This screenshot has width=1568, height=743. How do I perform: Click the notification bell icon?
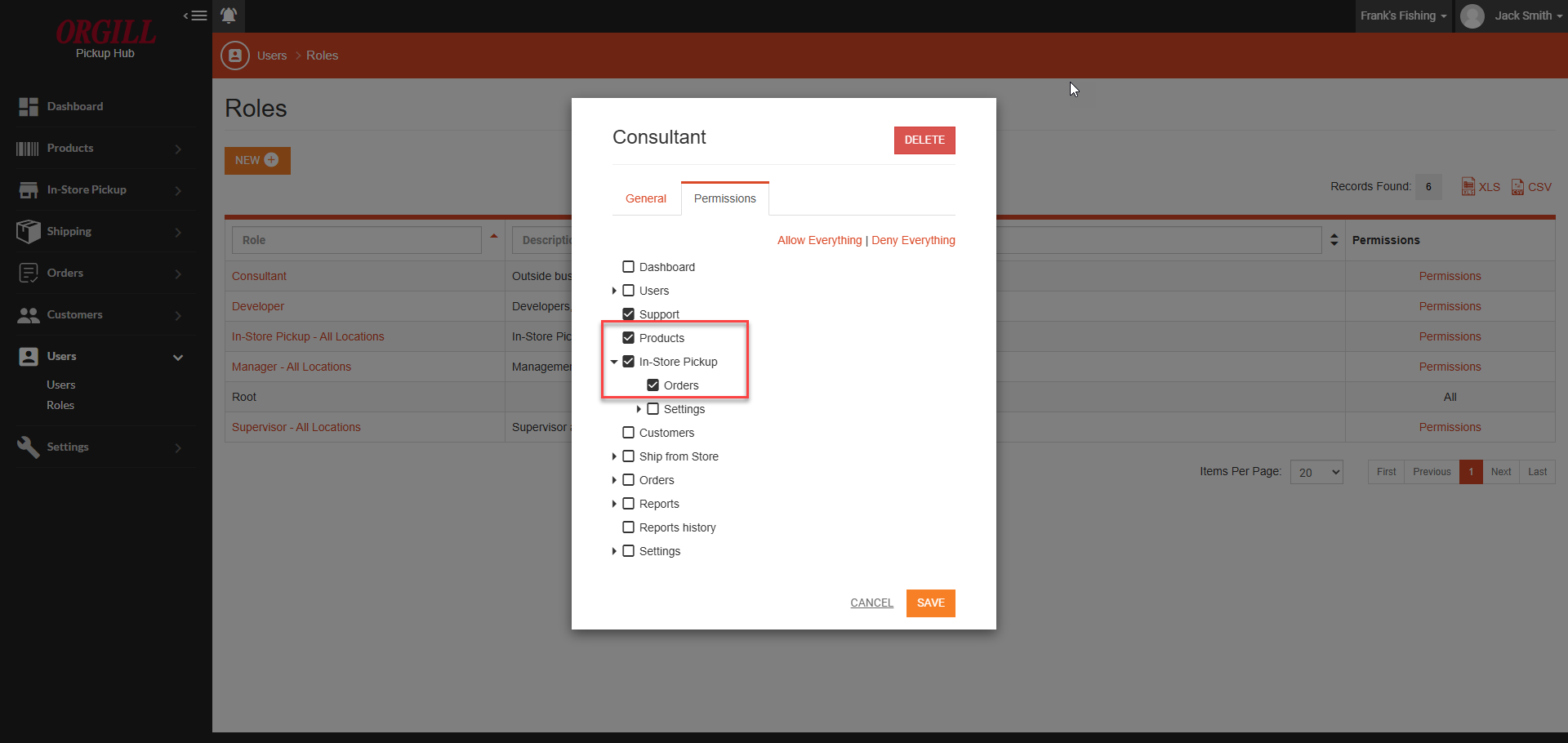[x=229, y=16]
